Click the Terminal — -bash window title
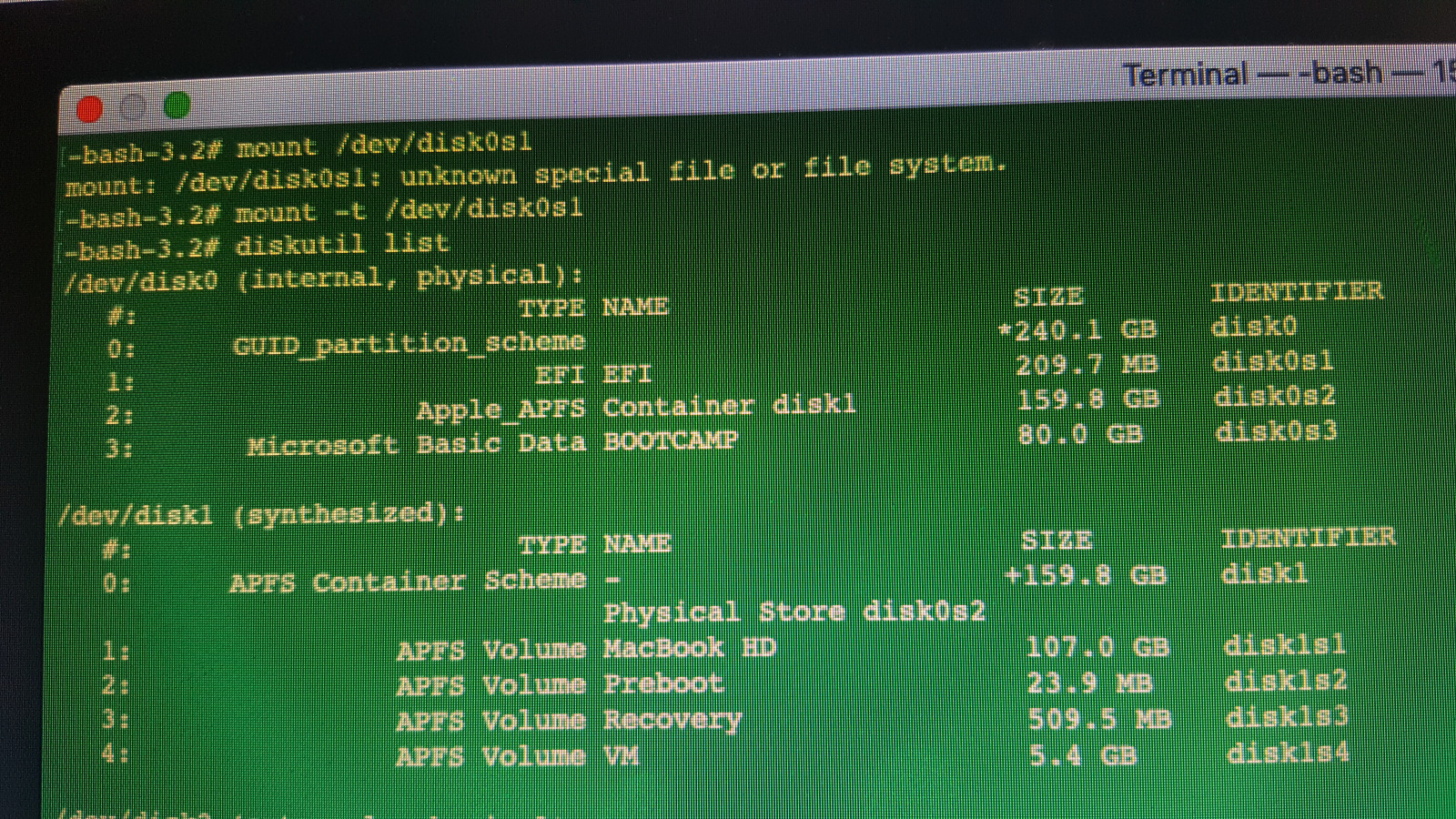 (1288, 73)
